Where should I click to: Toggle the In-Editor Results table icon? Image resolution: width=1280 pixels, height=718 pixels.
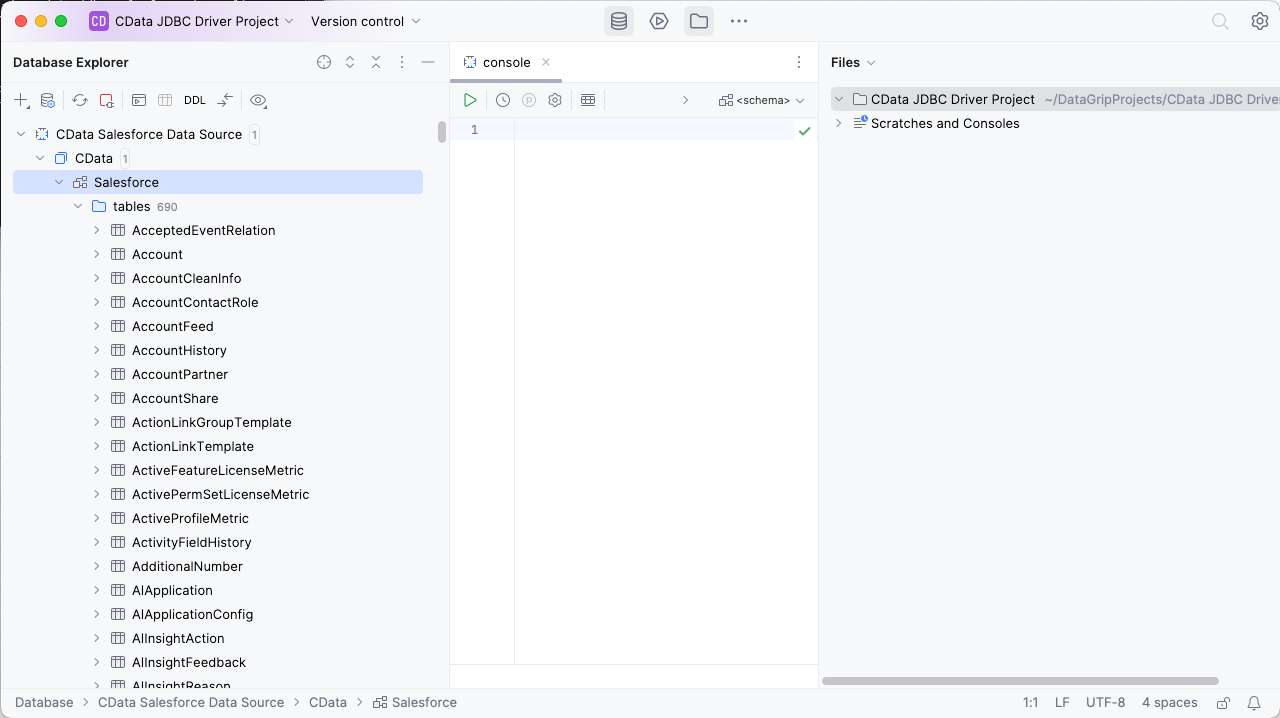[x=588, y=100]
